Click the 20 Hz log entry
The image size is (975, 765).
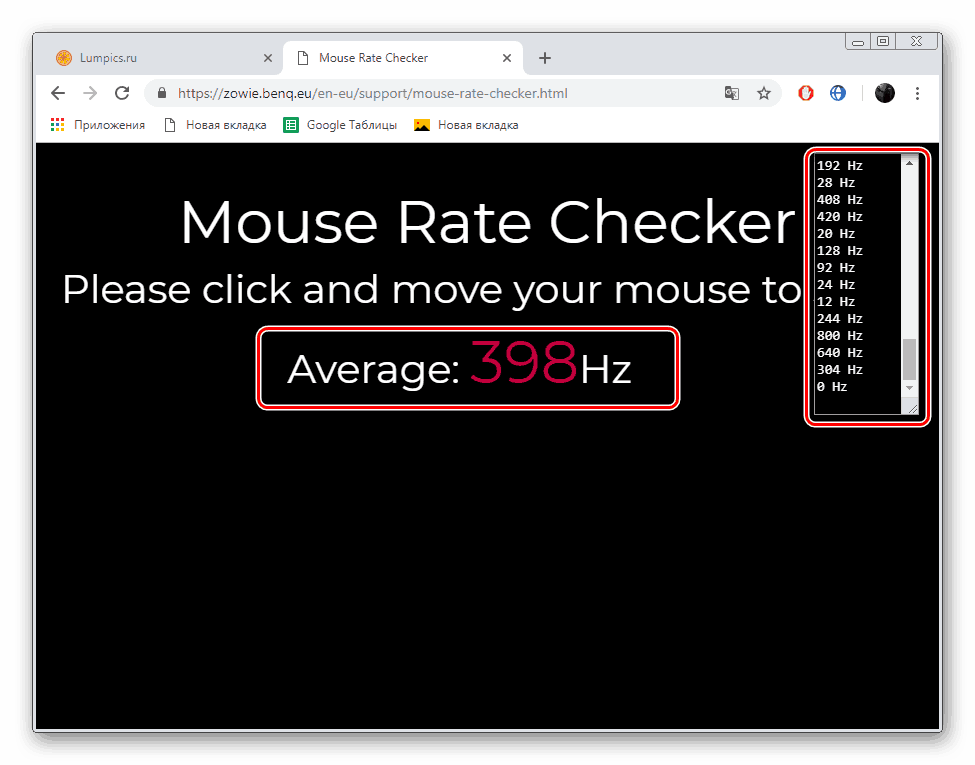click(x=836, y=234)
